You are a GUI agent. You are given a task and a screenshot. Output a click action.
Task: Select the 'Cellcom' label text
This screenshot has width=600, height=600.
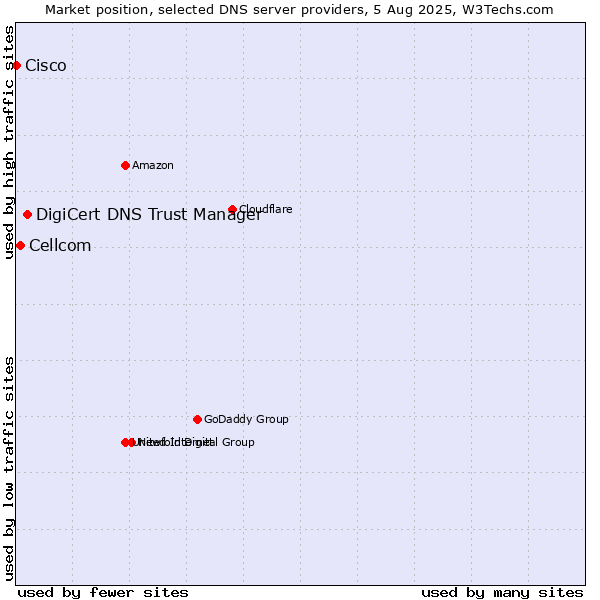pos(60,246)
